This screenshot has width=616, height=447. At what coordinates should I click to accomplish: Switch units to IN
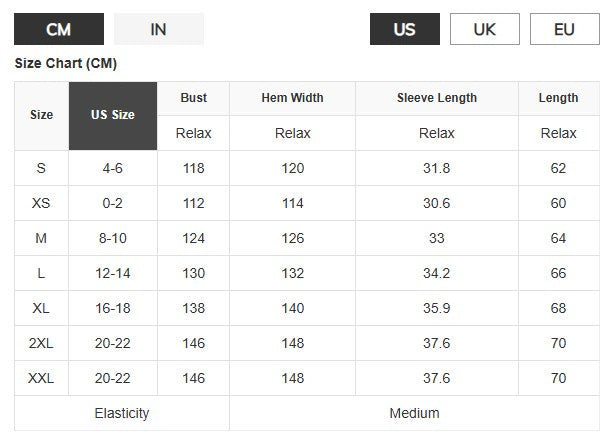[159, 29]
